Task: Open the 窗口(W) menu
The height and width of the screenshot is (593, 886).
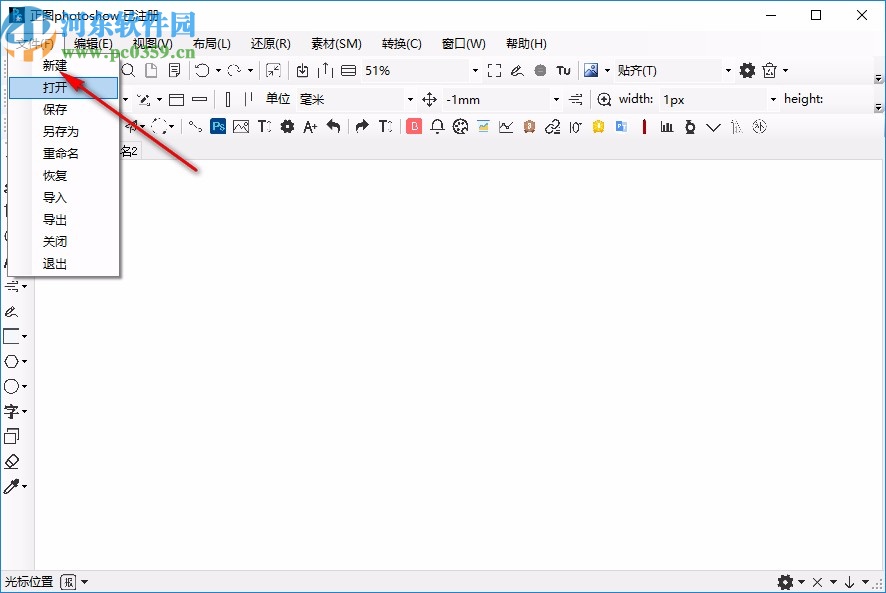Action: [464, 44]
